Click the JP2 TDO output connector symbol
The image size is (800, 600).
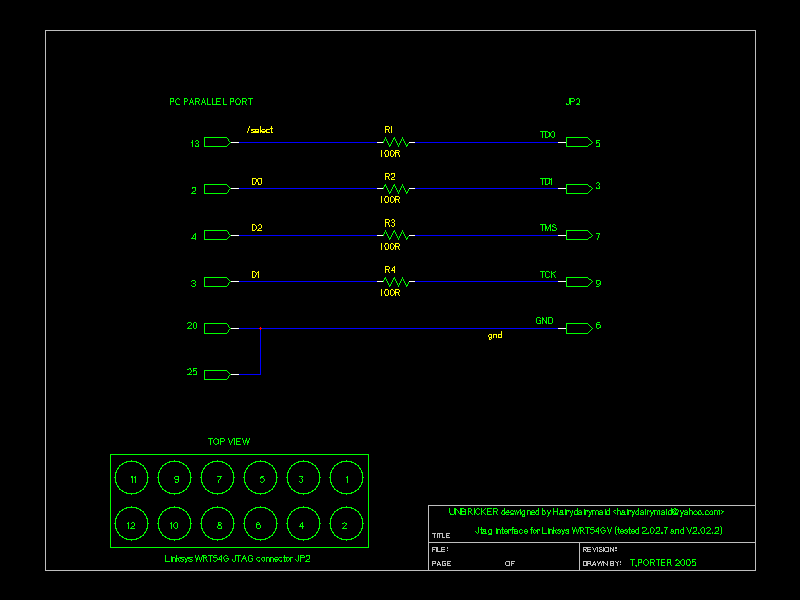pos(579,142)
